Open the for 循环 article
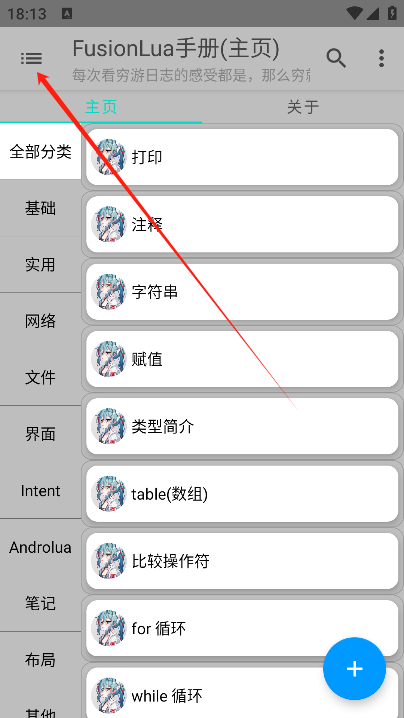The width and height of the screenshot is (404, 718). click(x=242, y=628)
